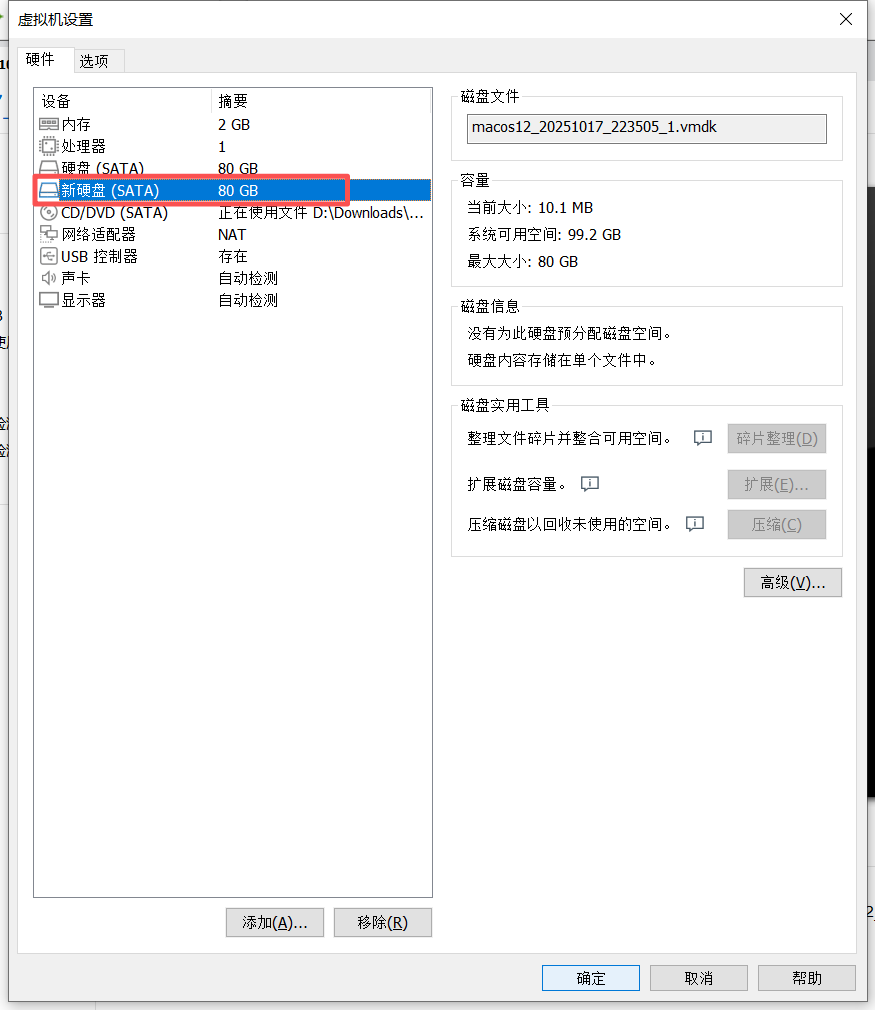The image size is (875, 1010).
Task: Select the USB 控制器 row
Action: click(x=233, y=256)
